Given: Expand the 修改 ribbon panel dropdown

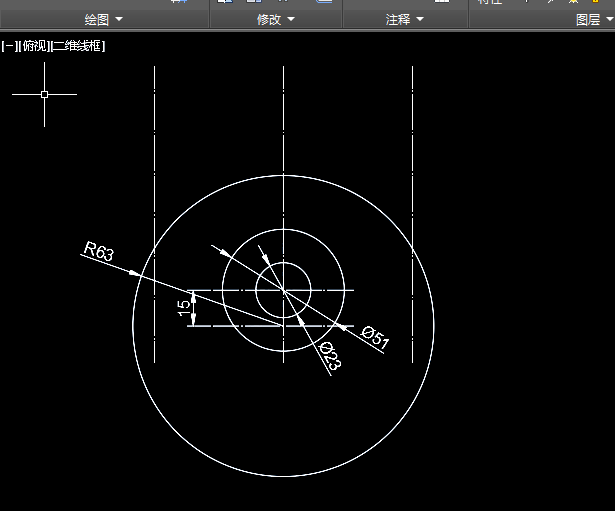Looking at the screenshot, I should [x=276, y=19].
